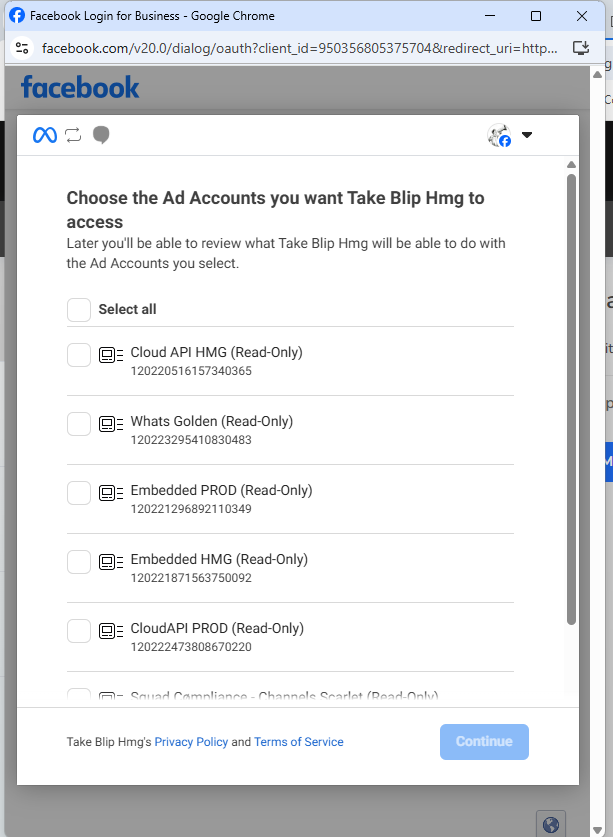613x837 pixels.
Task: Check the Select all checkbox
Action: (79, 310)
